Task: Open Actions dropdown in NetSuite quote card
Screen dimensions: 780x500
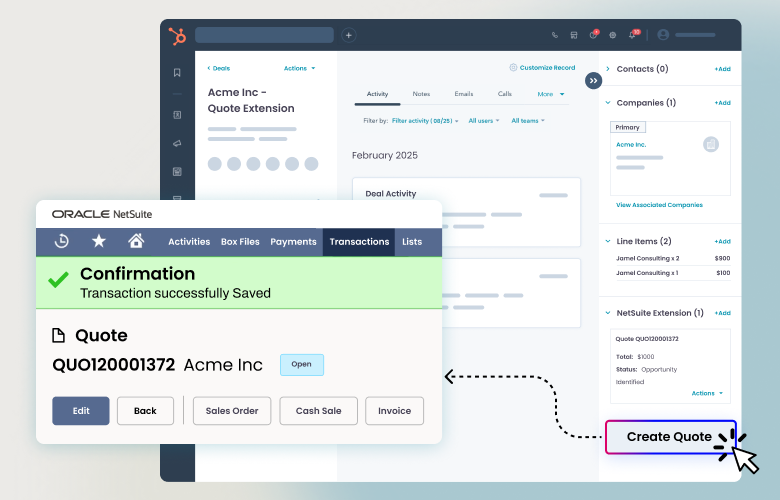Action: coord(707,394)
